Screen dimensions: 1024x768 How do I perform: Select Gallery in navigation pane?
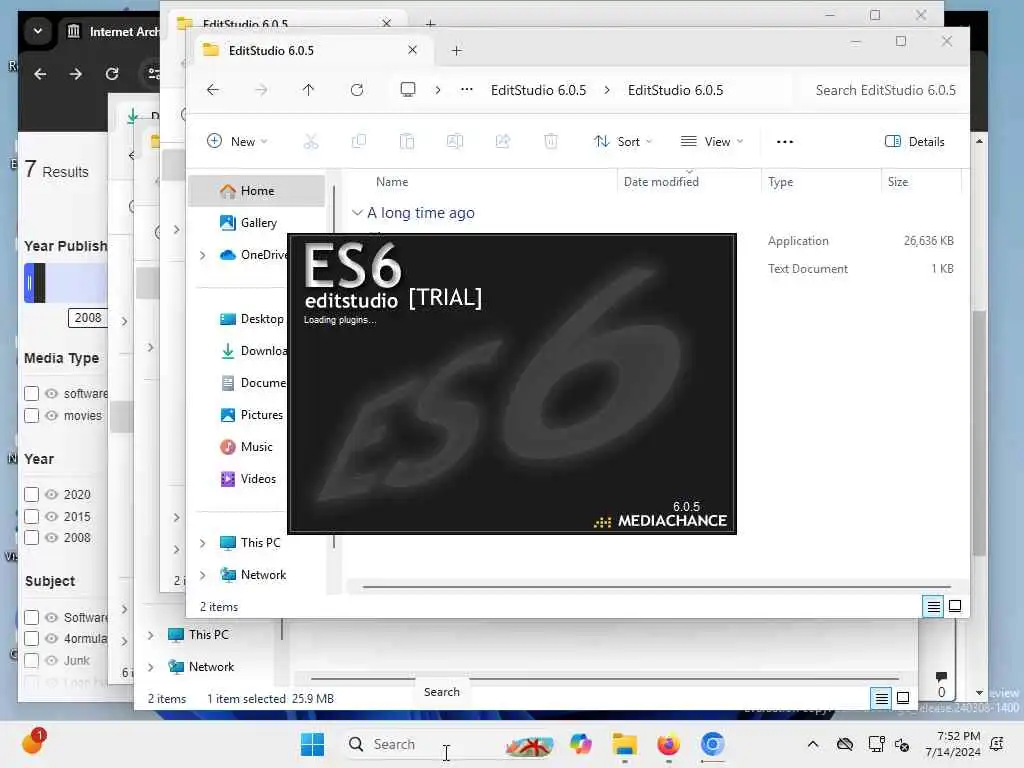point(257,223)
